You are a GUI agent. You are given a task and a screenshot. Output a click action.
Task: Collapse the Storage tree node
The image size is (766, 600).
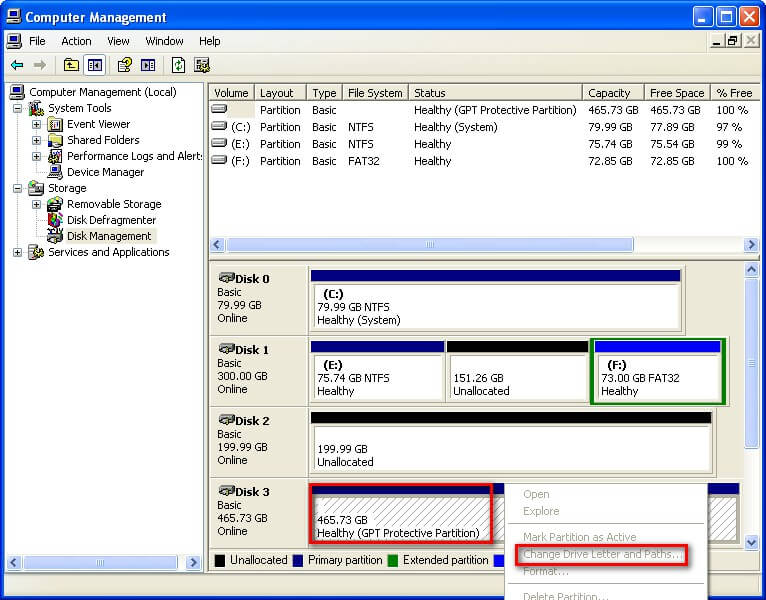pos(18,188)
